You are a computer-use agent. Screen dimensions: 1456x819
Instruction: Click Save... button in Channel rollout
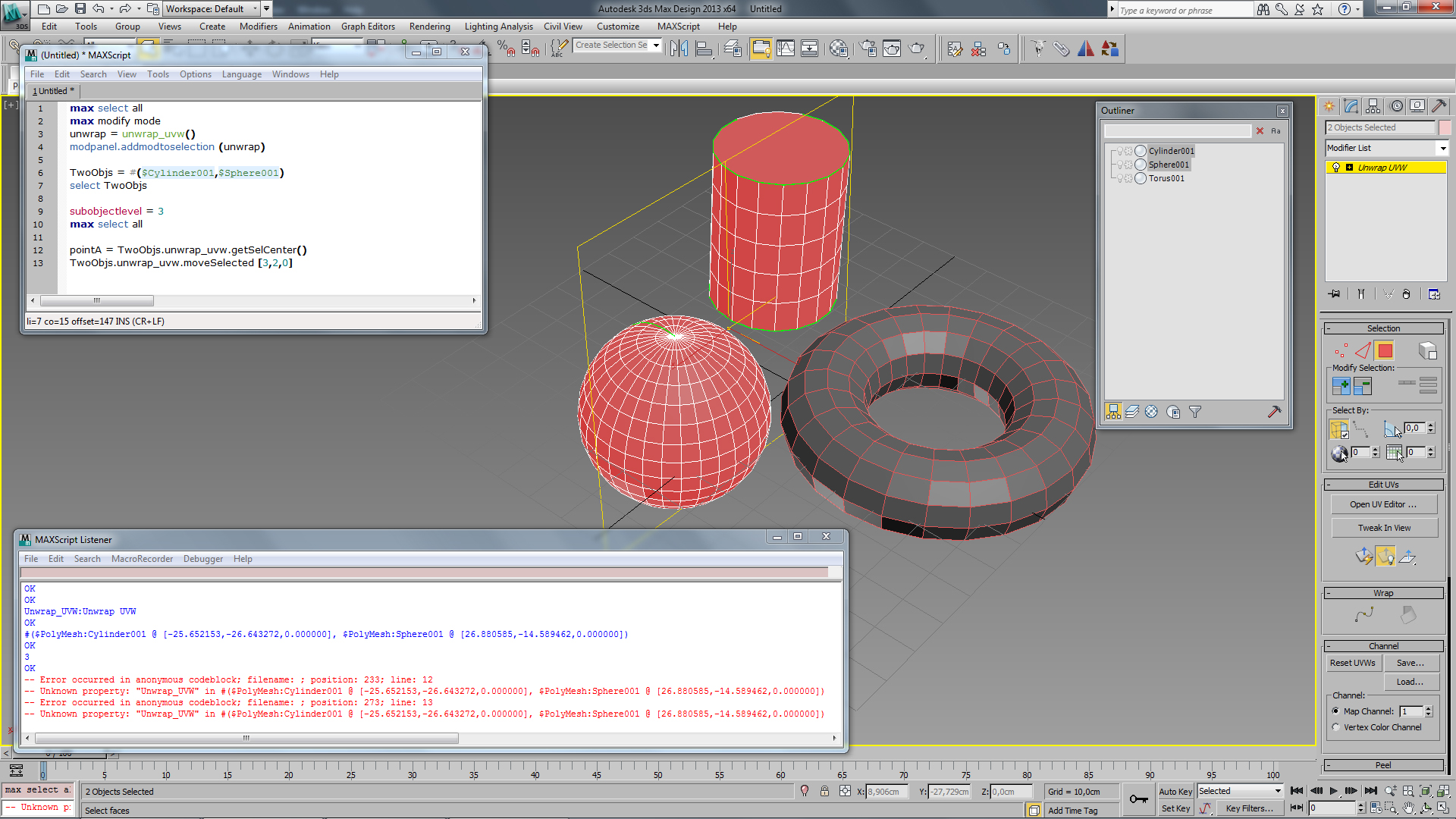pyautogui.click(x=1410, y=663)
